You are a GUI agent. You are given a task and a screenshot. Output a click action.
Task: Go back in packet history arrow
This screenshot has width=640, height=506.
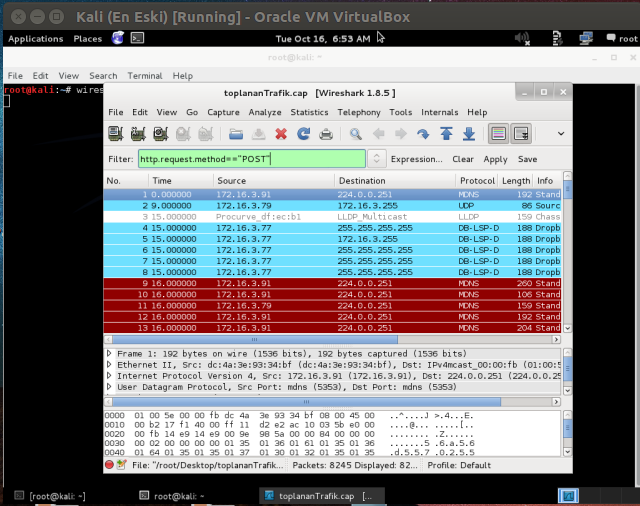point(378,134)
